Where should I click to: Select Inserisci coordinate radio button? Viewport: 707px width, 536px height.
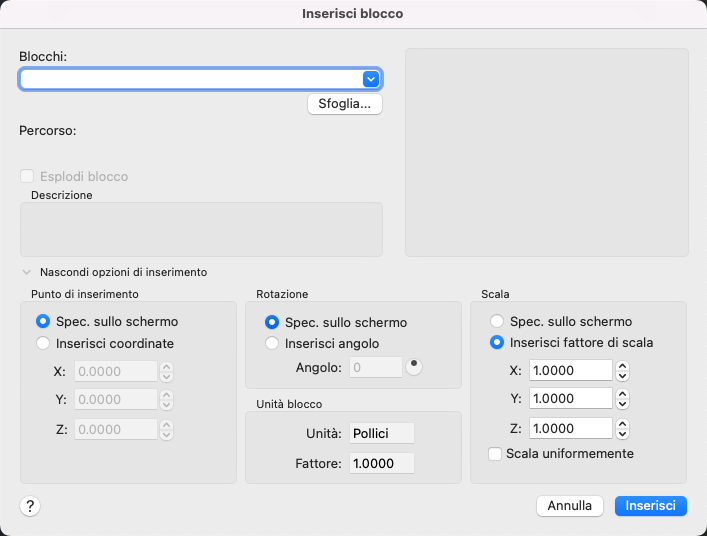pyautogui.click(x=43, y=343)
